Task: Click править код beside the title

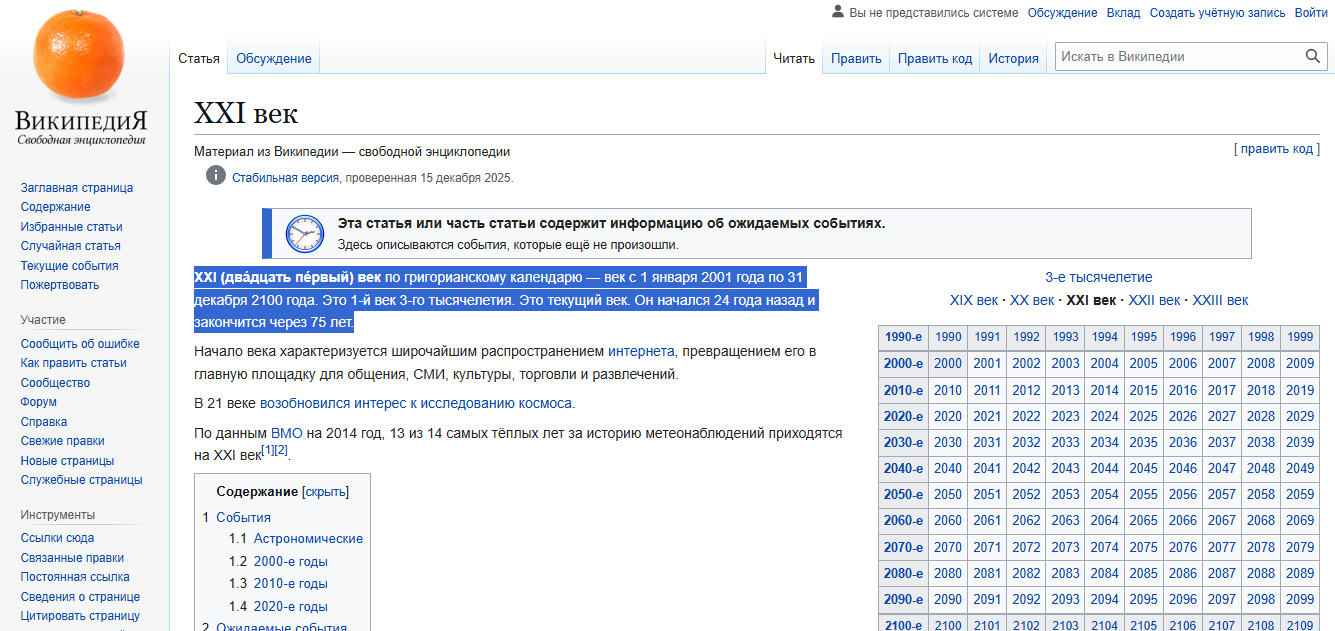Action: (x=1277, y=149)
